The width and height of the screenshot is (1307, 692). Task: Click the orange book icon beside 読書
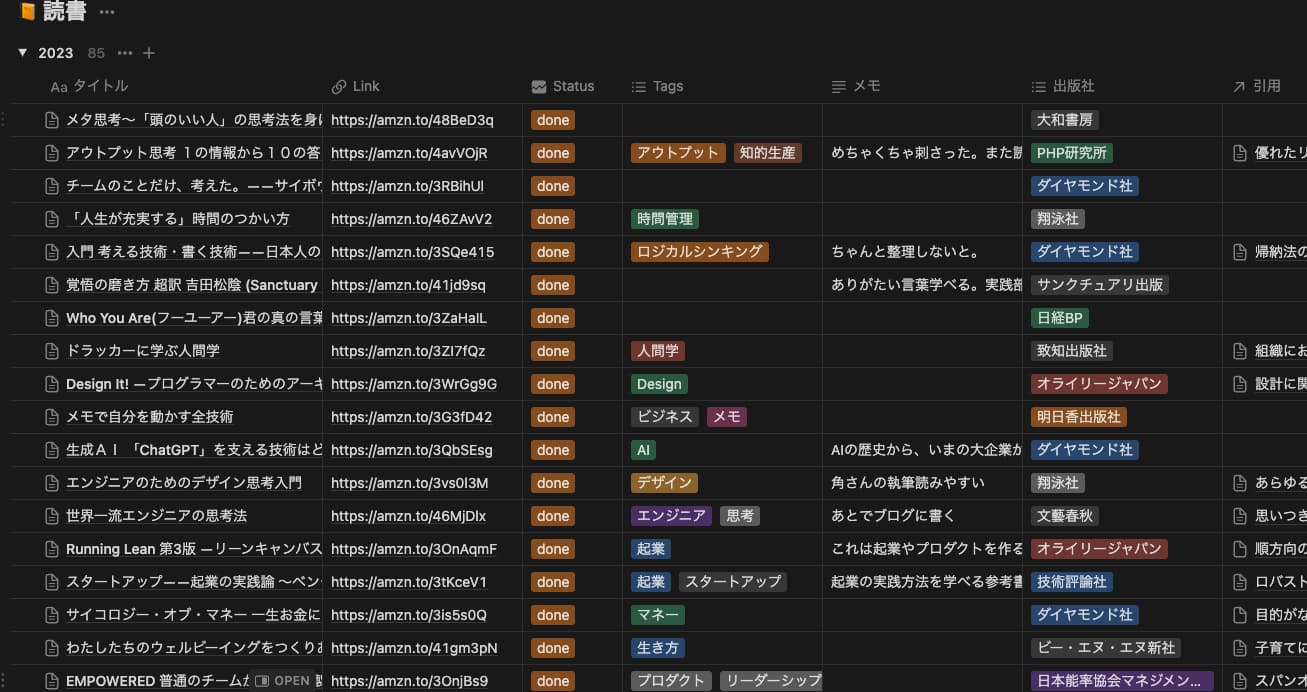pyautogui.click(x=27, y=12)
